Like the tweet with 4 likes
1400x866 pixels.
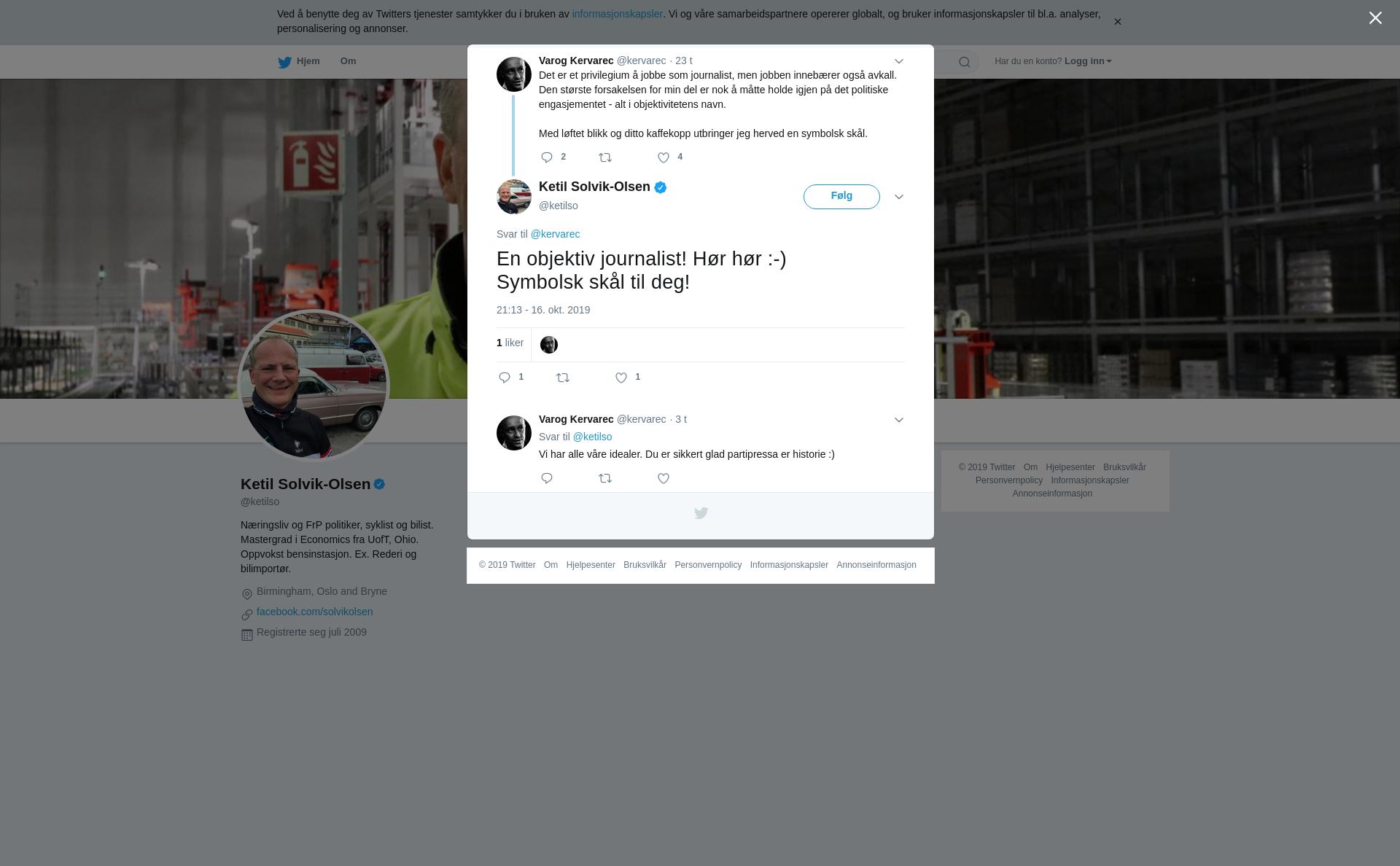(x=664, y=157)
